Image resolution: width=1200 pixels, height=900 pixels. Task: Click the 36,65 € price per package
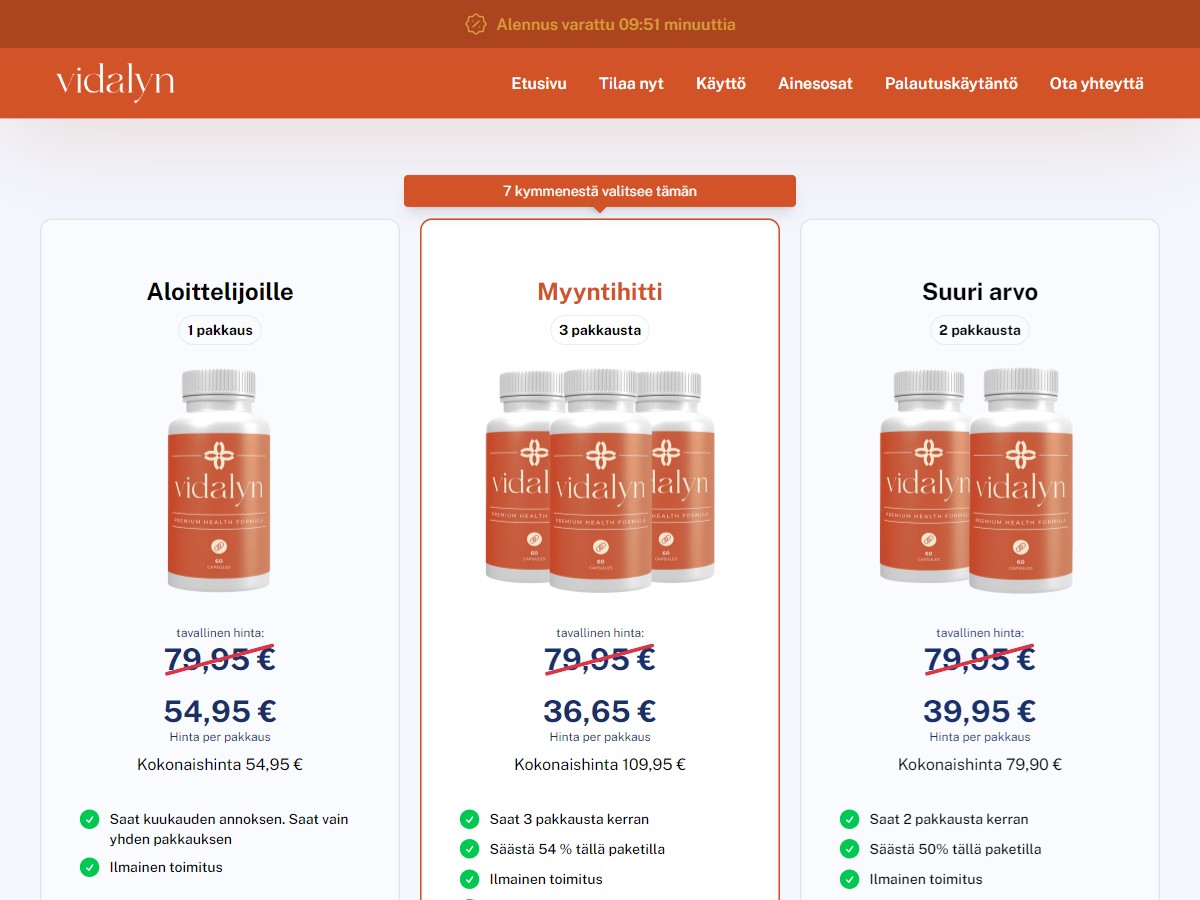(x=600, y=711)
